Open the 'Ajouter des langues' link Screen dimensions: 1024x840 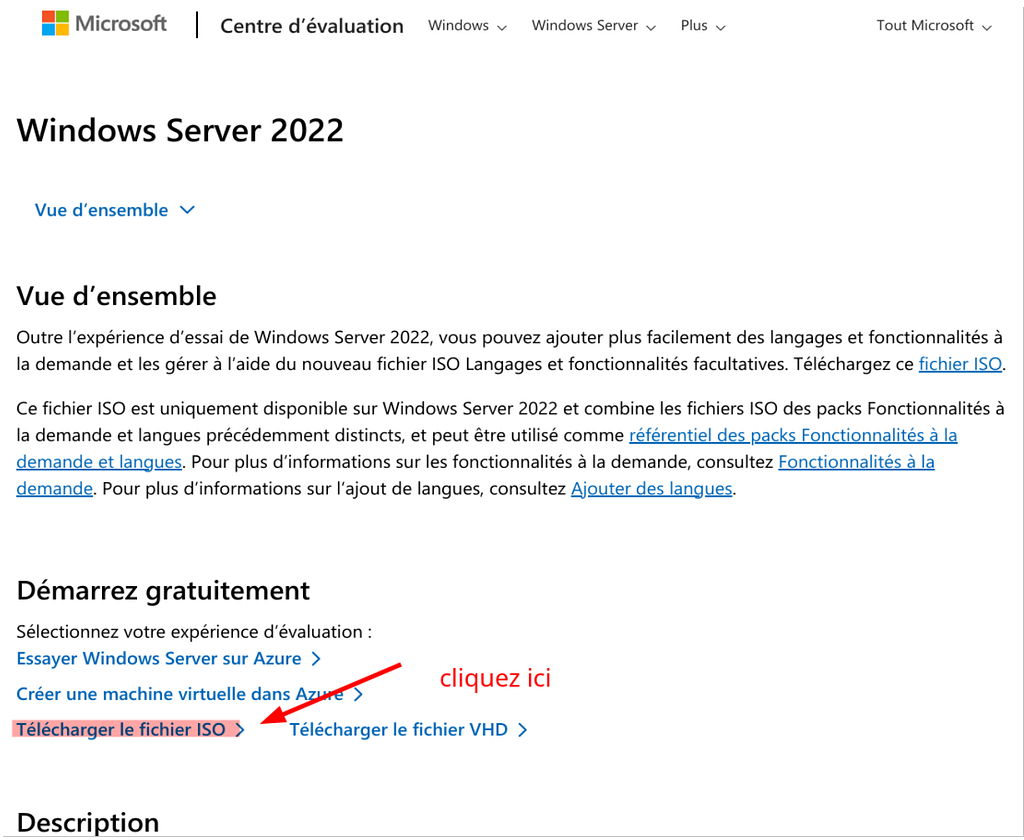point(651,489)
